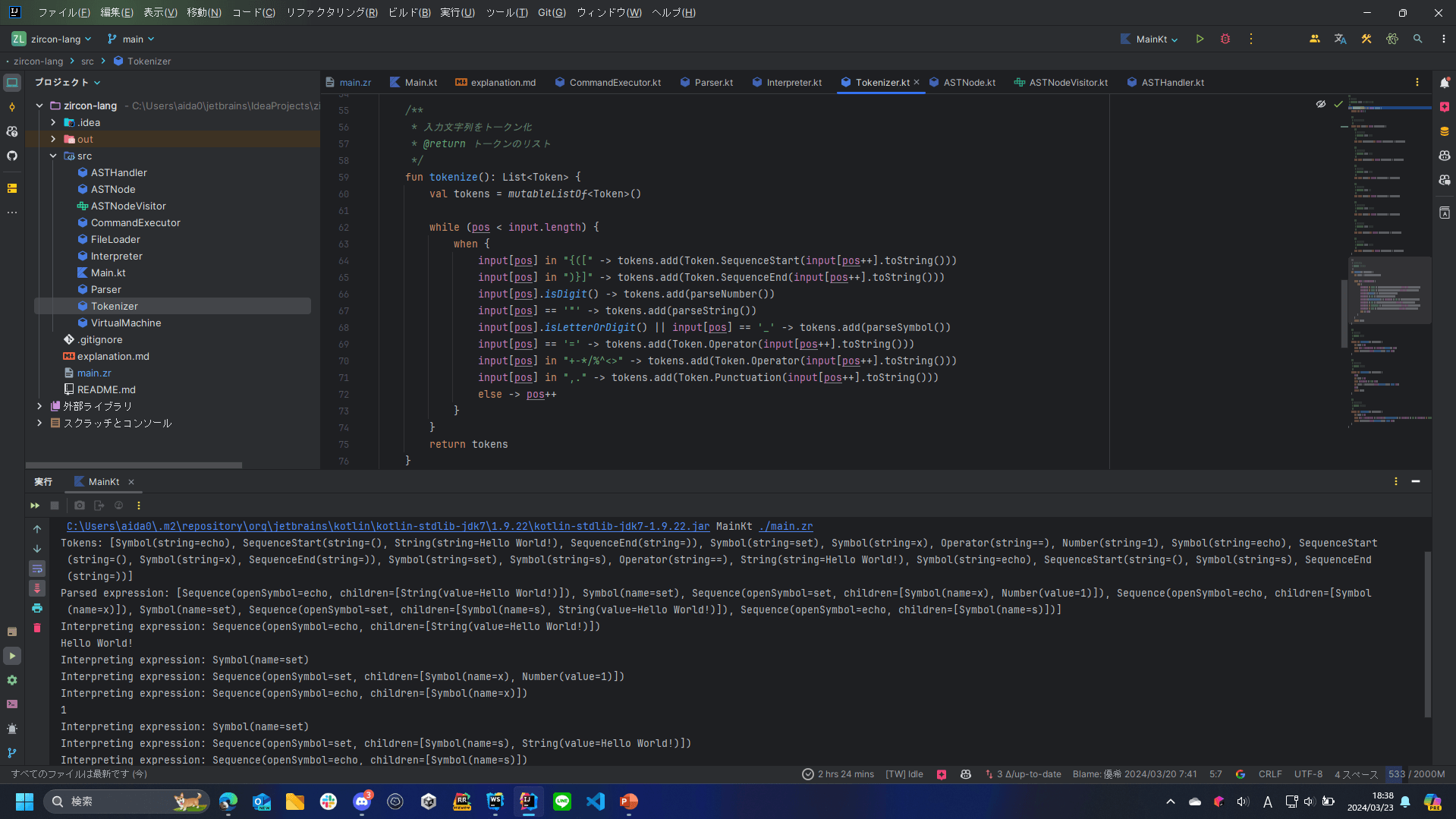
Task: Open Visual Studio Code from the taskbar
Action: (x=596, y=802)
